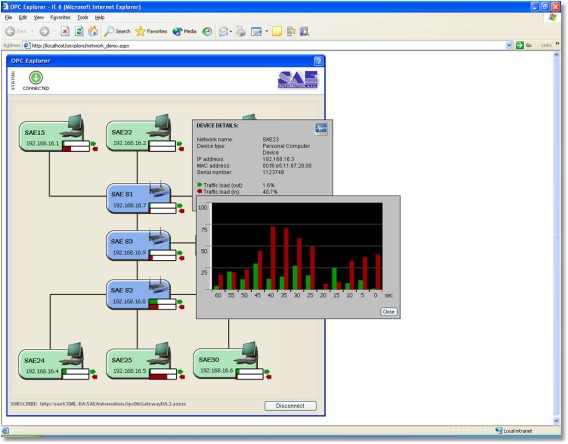Open the Favorites menu

(x=60, y=17)
